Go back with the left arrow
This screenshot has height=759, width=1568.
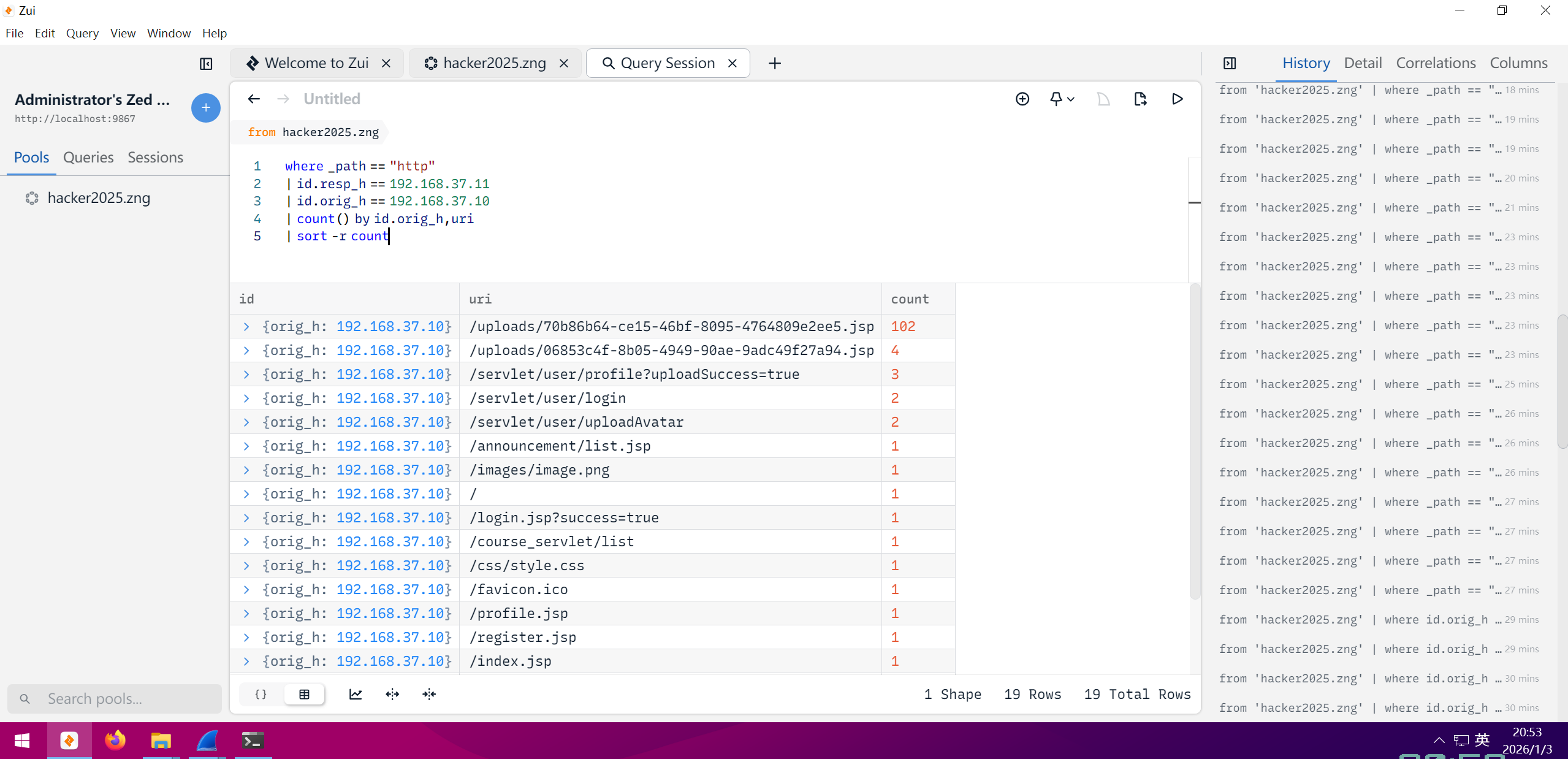(254, 99)
